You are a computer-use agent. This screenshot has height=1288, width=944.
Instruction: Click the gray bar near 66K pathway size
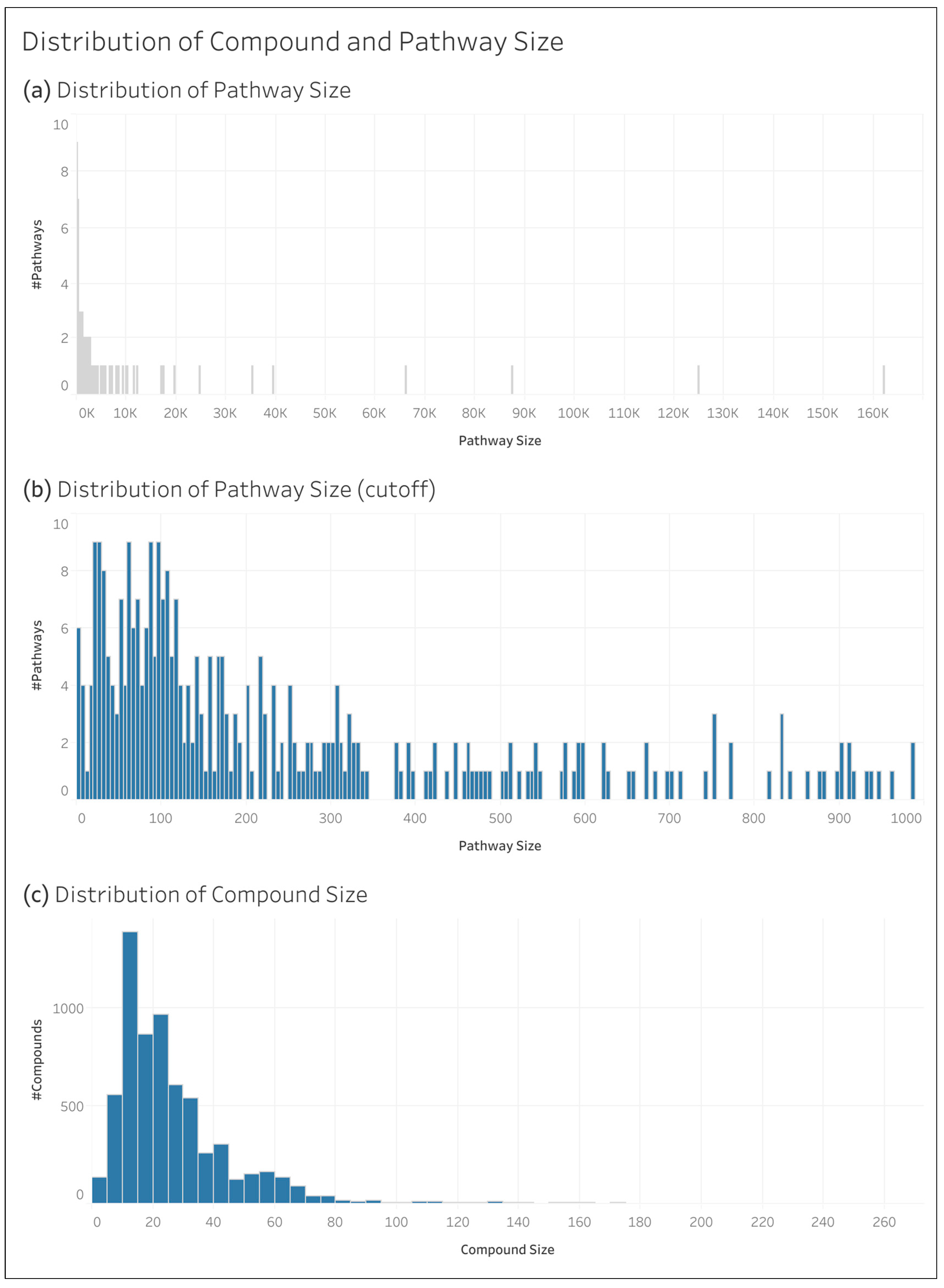click(x=406, y=380)
